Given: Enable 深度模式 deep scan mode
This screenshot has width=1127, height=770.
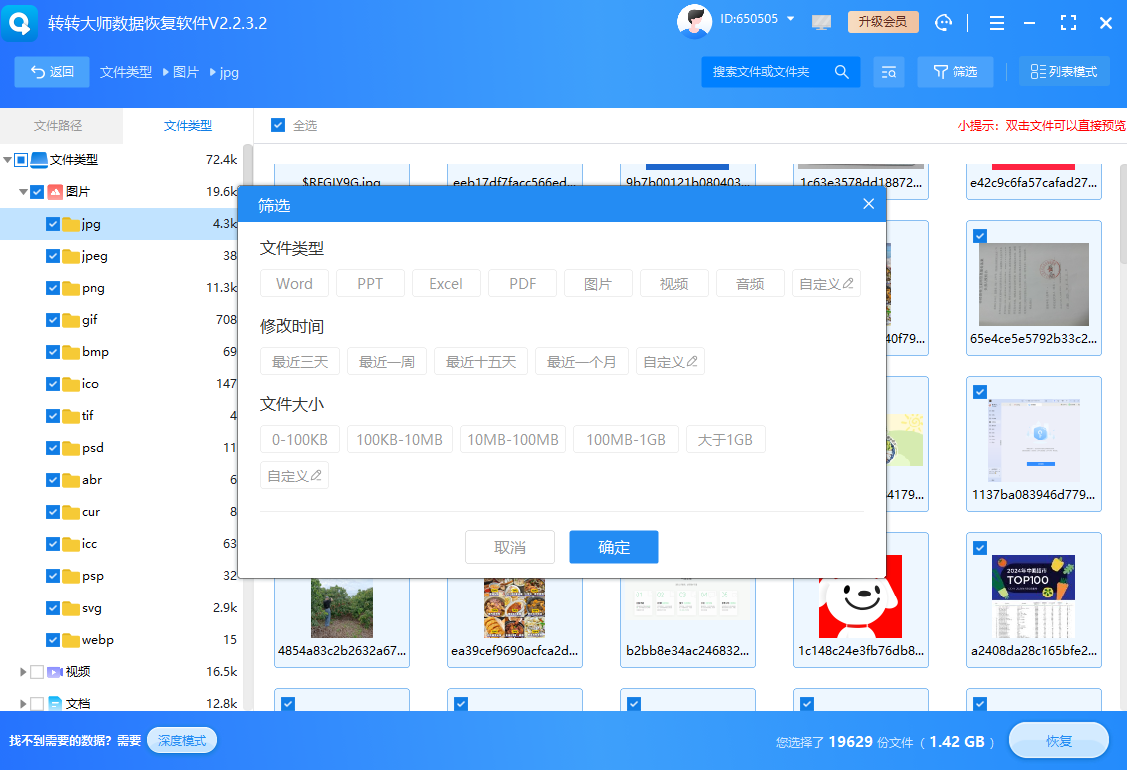Looking at the screenshot, I should click(x=181, y=740).
